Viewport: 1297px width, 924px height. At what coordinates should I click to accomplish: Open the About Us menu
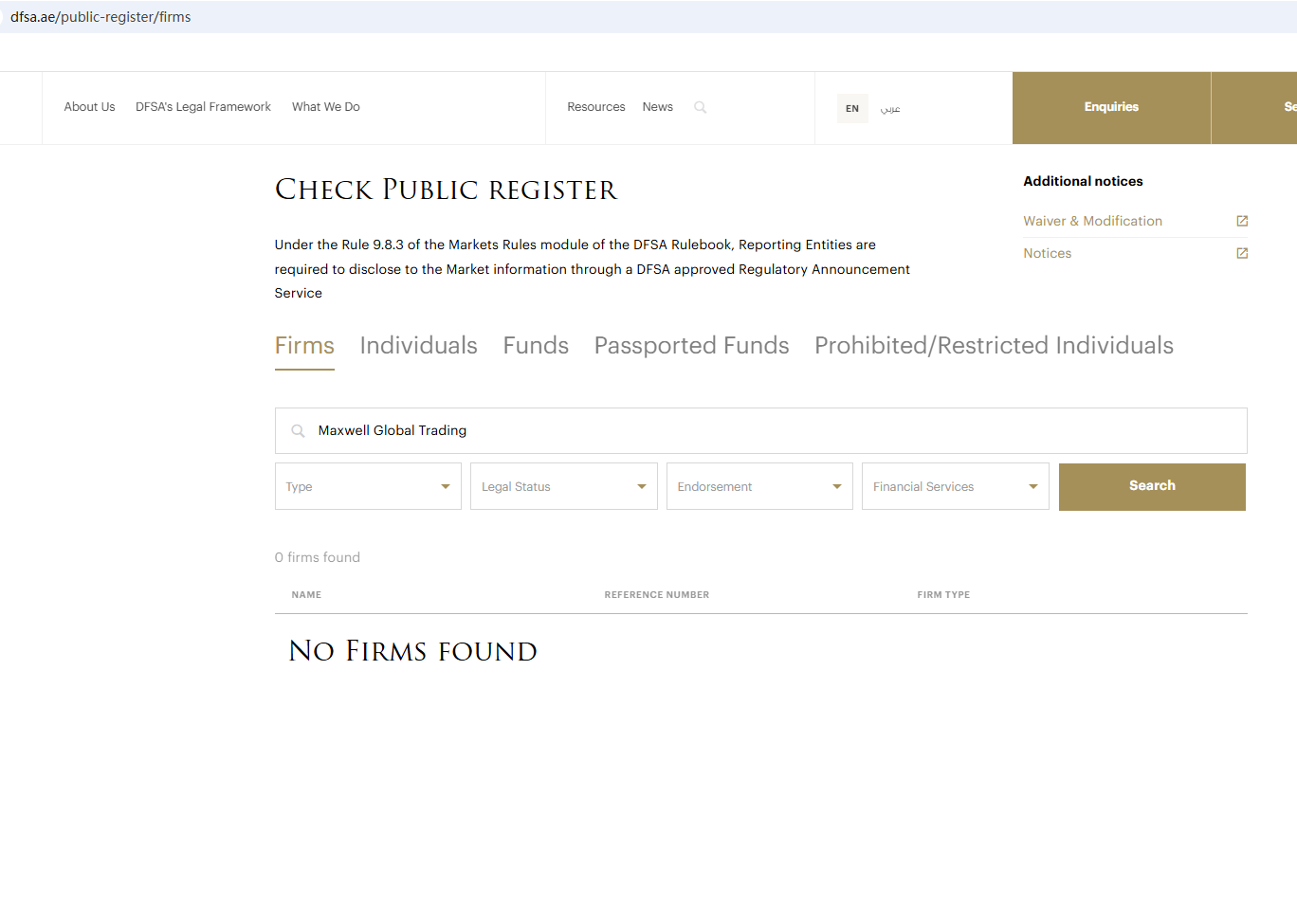click(89, 107)
